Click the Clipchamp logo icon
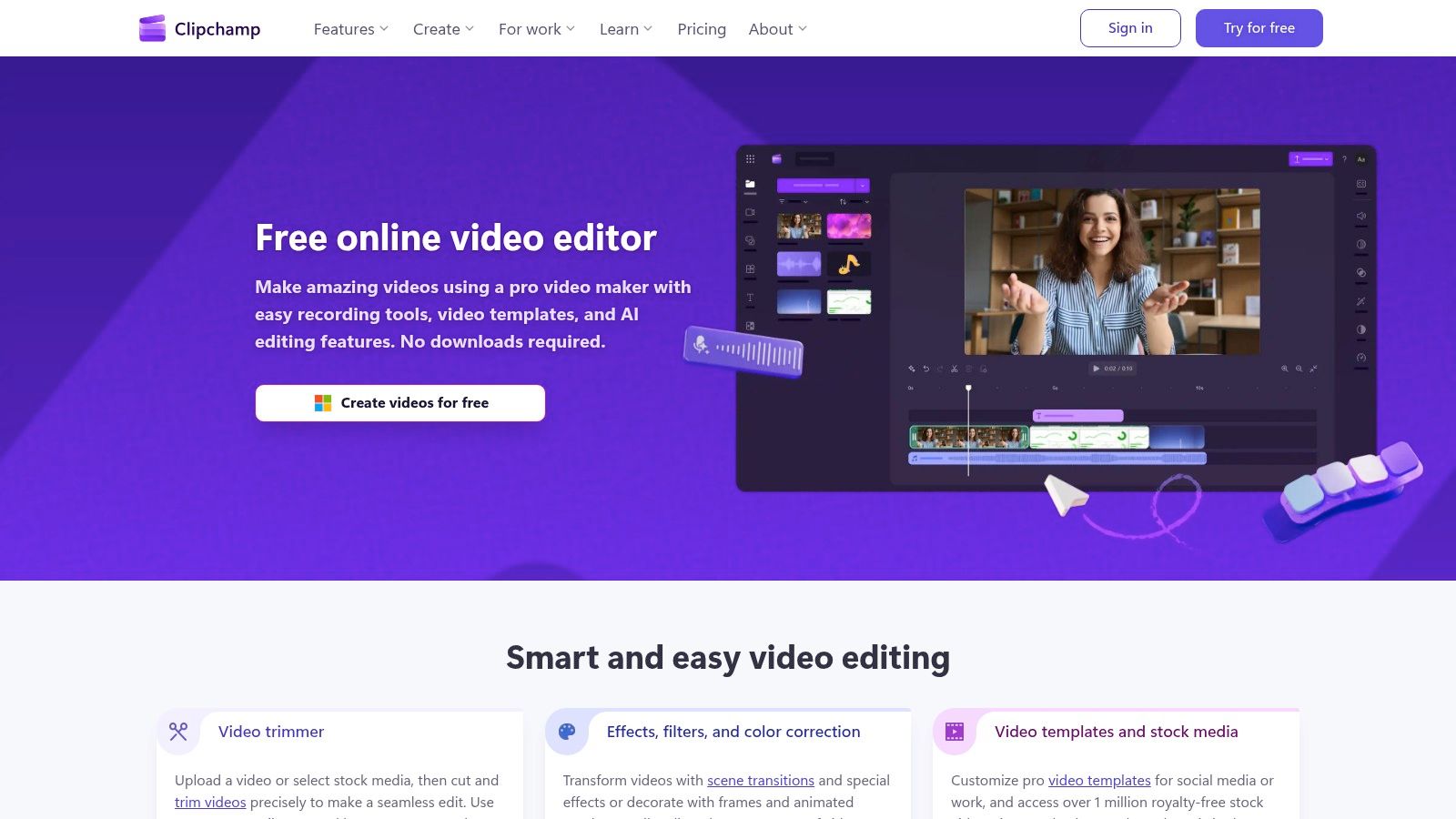Screen dimensions: 1456x819 click(x=152, y=28)
